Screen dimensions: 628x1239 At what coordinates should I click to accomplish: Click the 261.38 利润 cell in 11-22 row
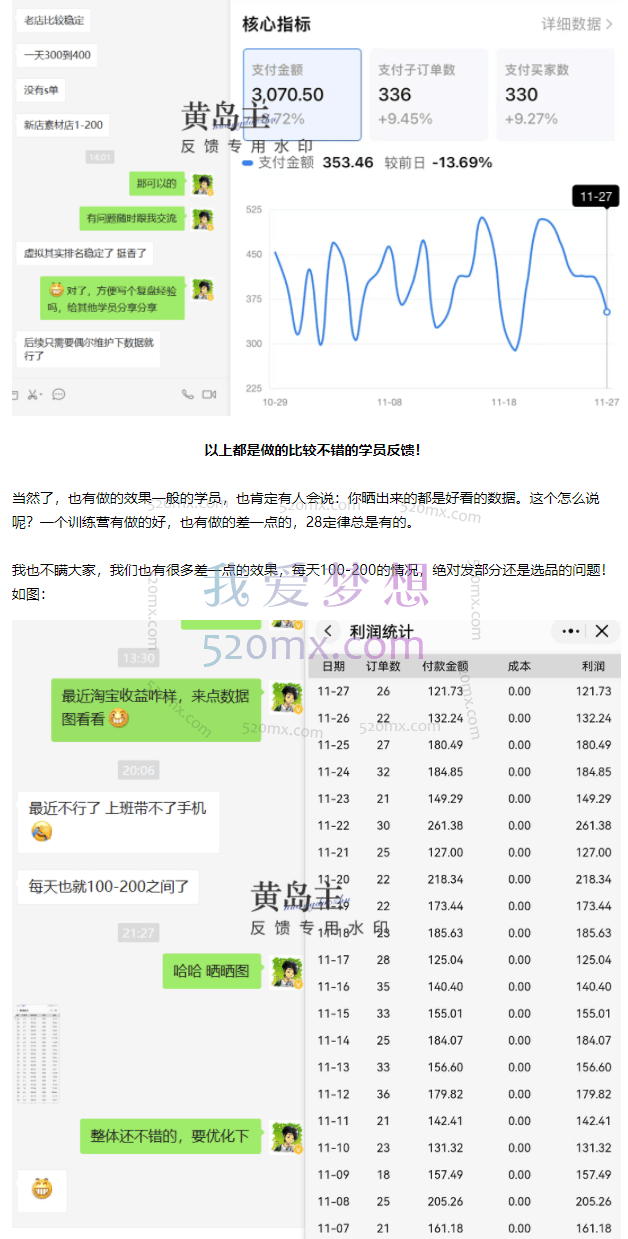(x=593, y=826)
